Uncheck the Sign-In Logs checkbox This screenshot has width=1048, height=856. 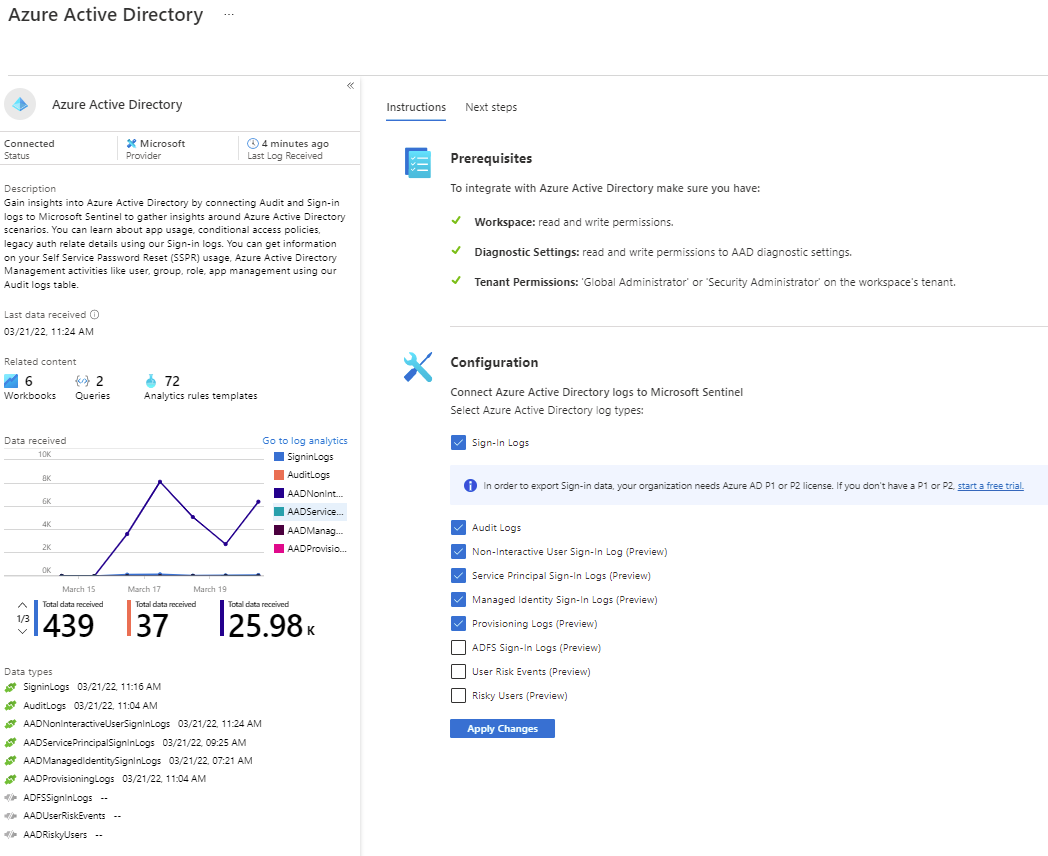point(458,442)
